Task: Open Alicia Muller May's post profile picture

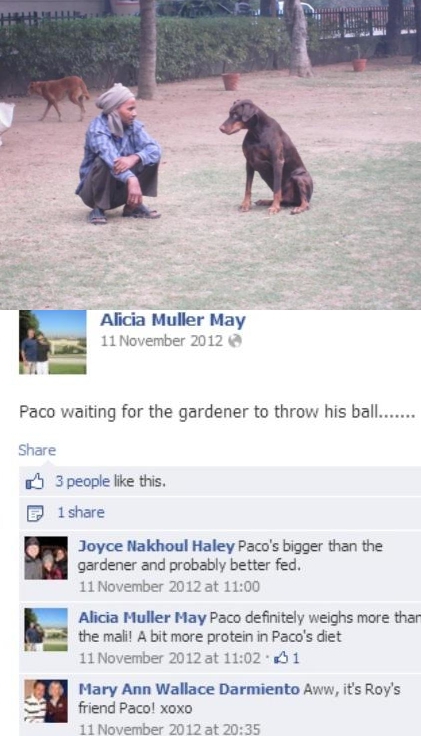Action: point(53,342)
